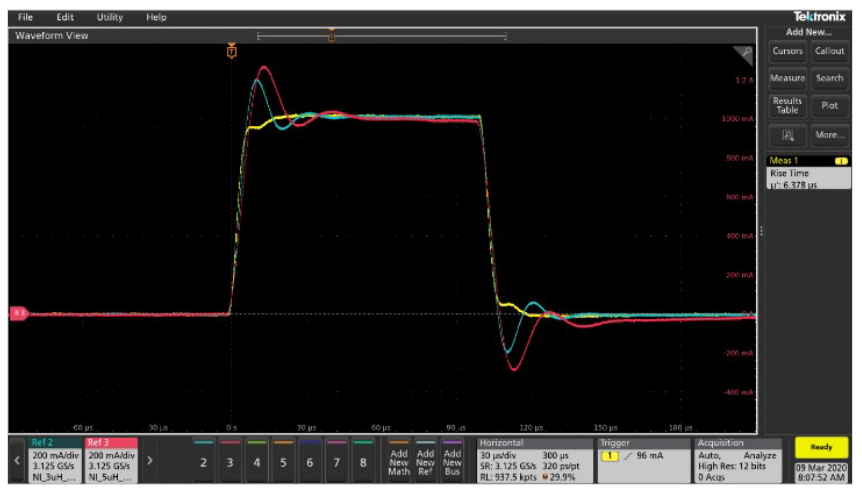Select the trigger position T marker
This screenshot has height=493, width=862.
[x=231, y=52]
